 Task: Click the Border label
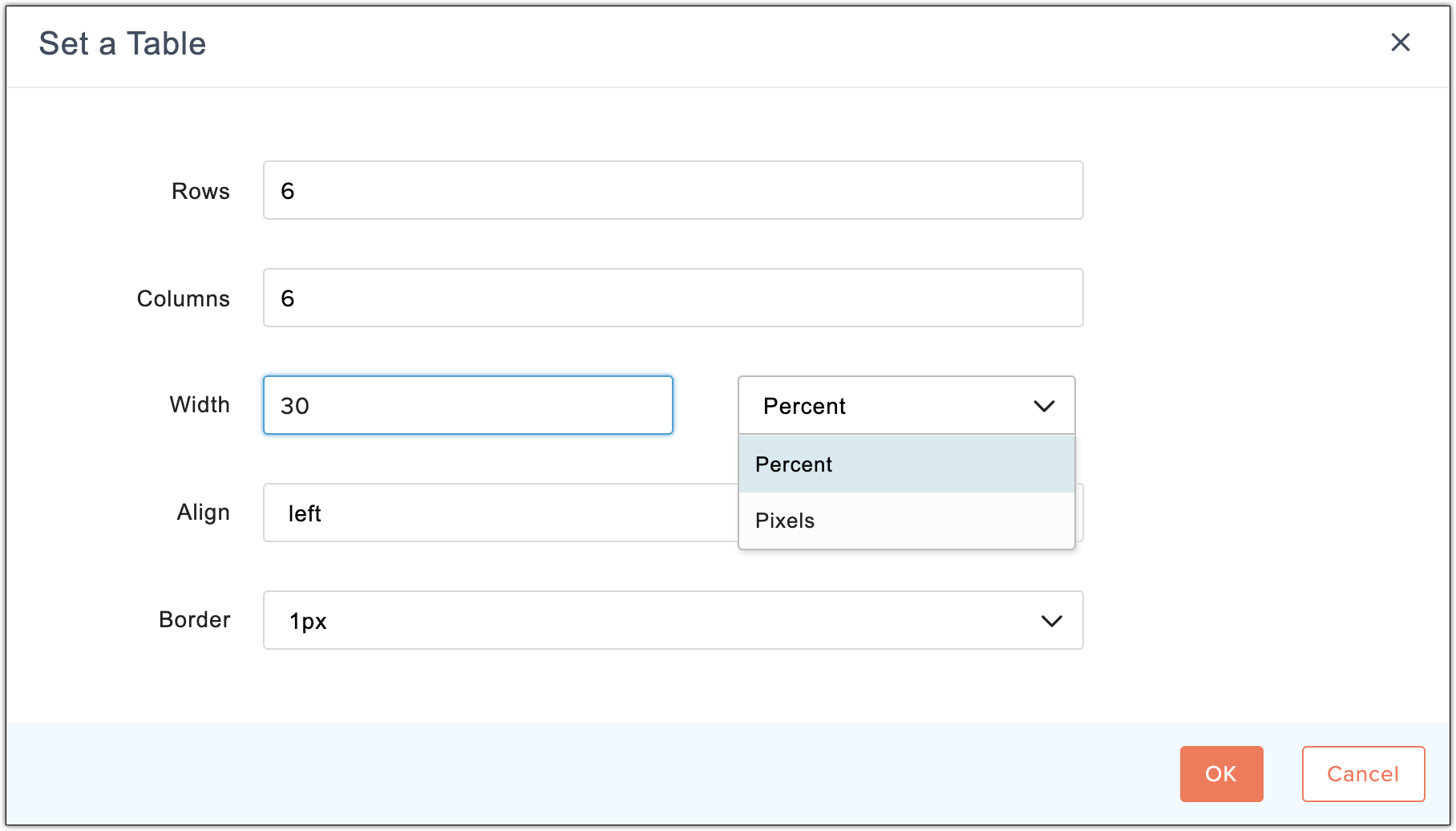pyautogui.click(x=194, y=619)
